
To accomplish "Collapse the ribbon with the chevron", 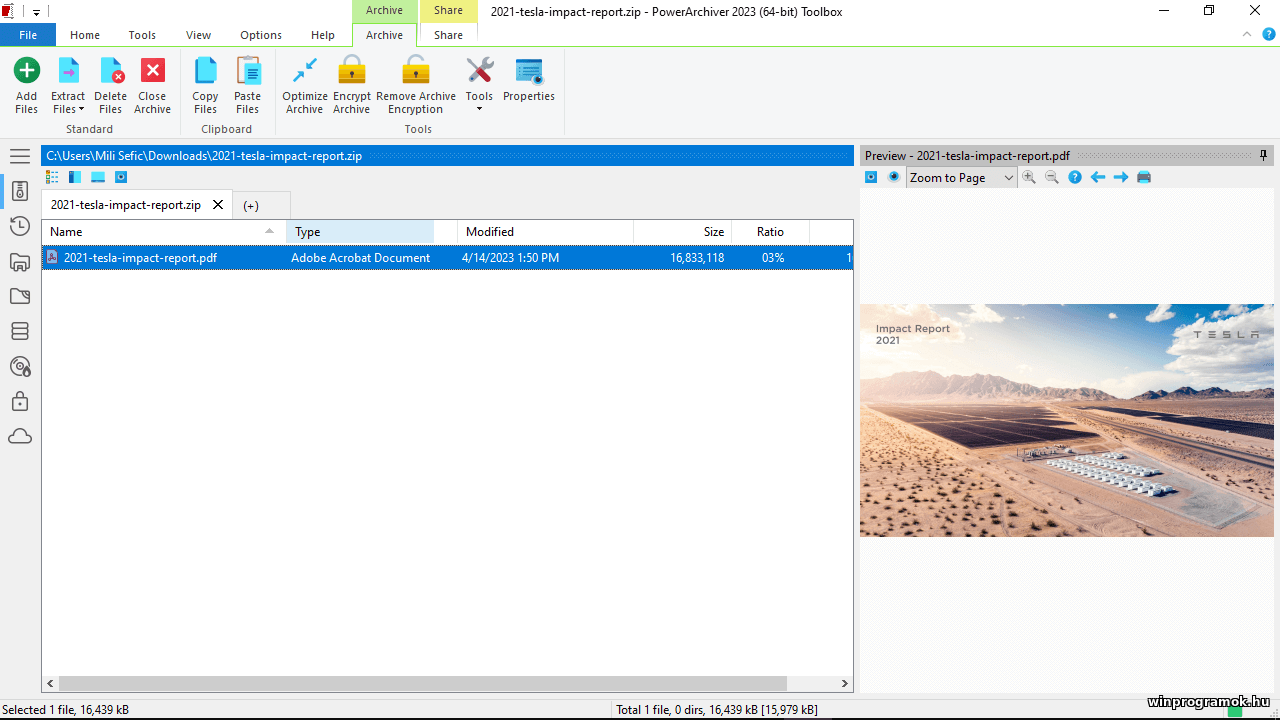I will pos(1247,34).
